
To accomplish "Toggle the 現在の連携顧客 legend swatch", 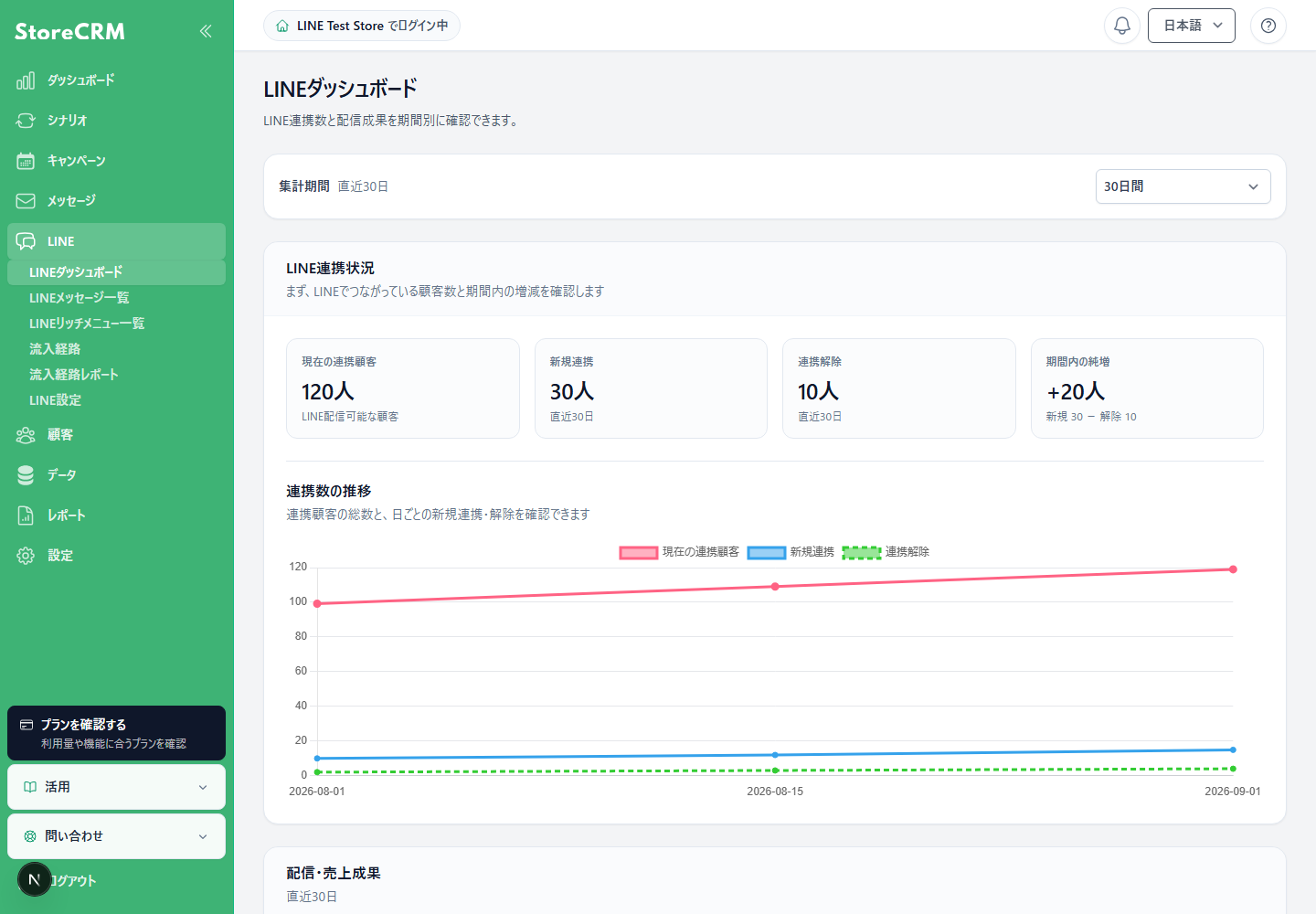I will click(x=639, y=552).
